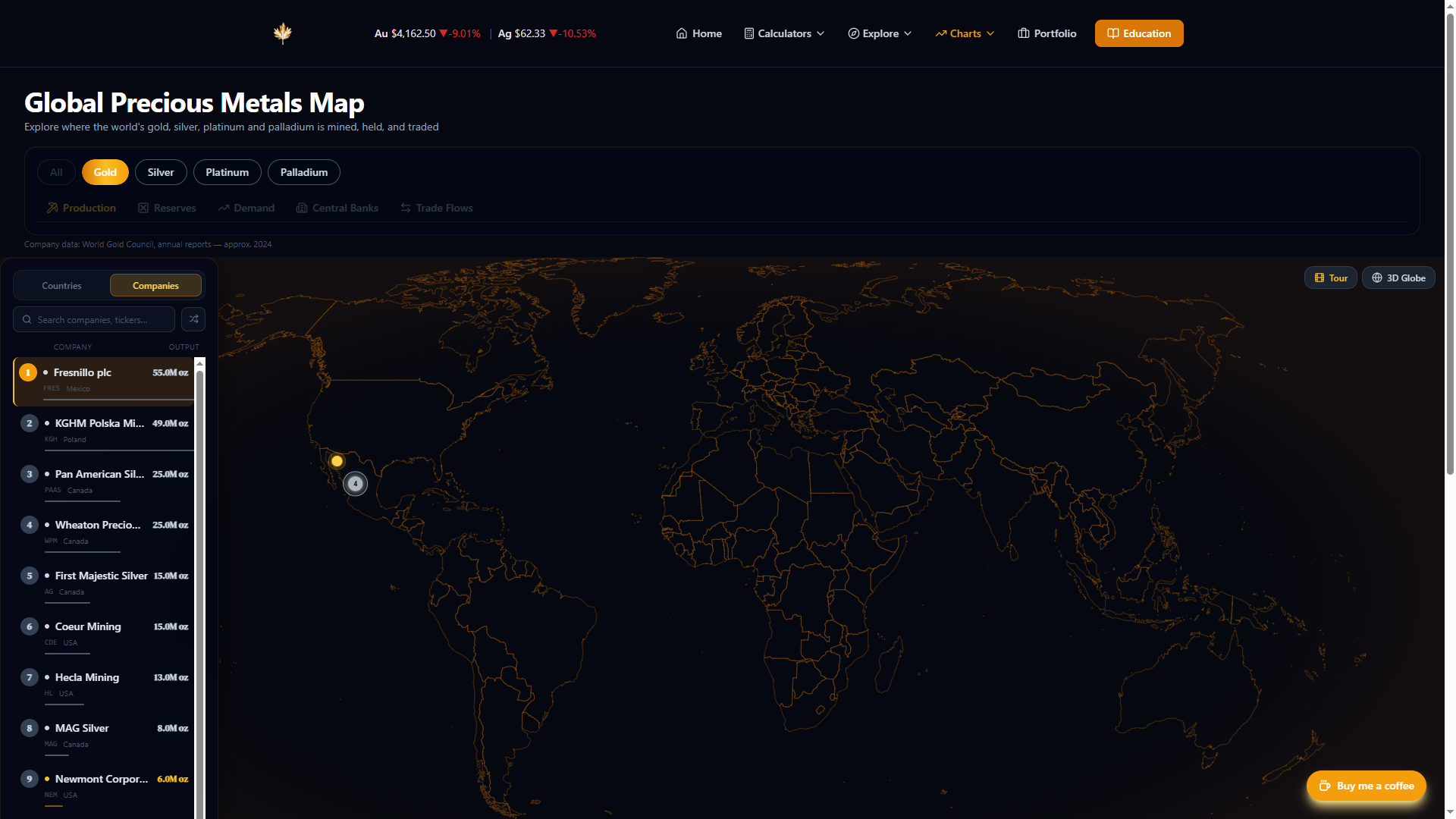Click the Calculators calculator icon

pyautogui.click(x=748, y=33)
